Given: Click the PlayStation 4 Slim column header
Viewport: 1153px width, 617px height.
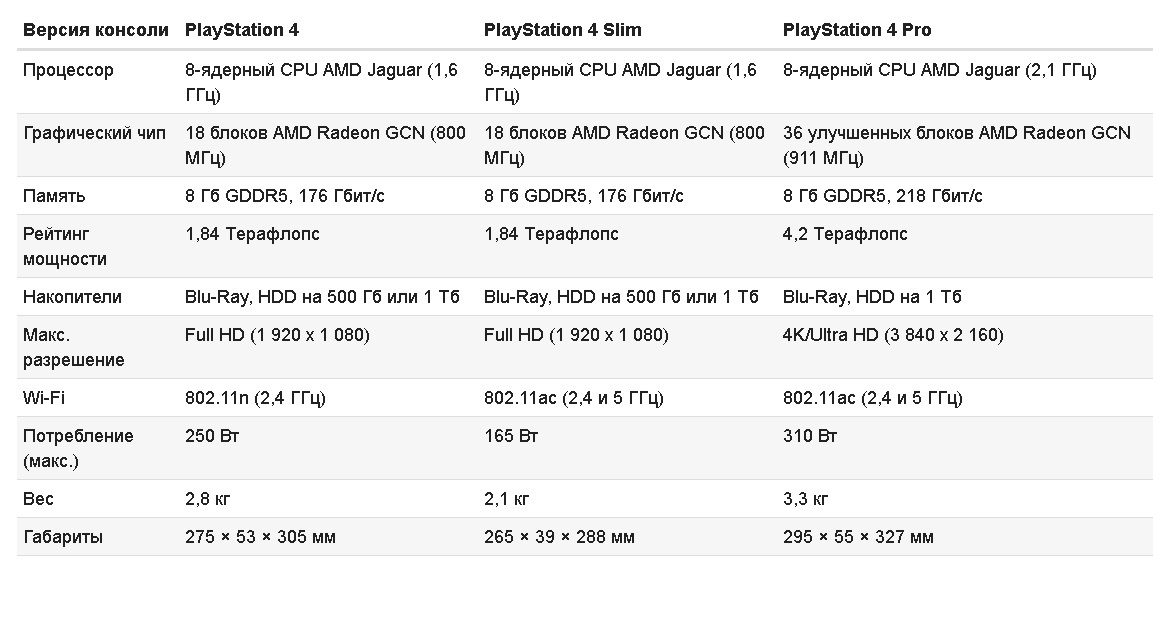Looking at the screenshot, I should (562, 30).
